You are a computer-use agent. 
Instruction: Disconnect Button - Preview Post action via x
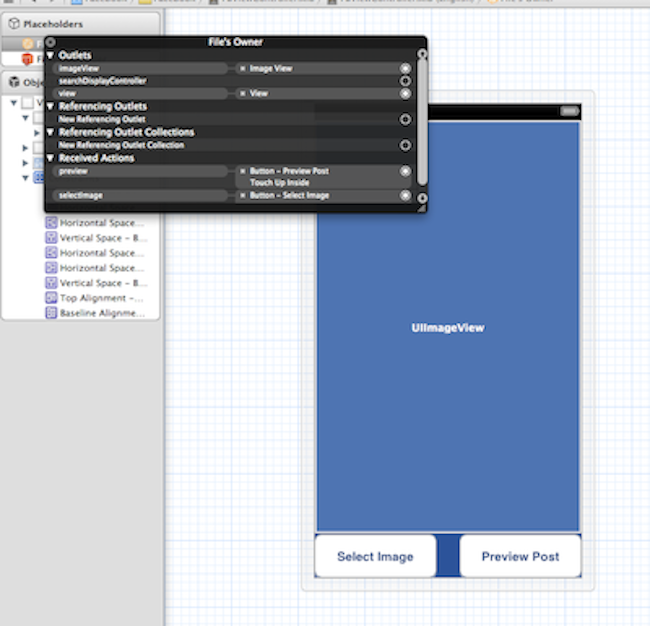tap(243, 171)
